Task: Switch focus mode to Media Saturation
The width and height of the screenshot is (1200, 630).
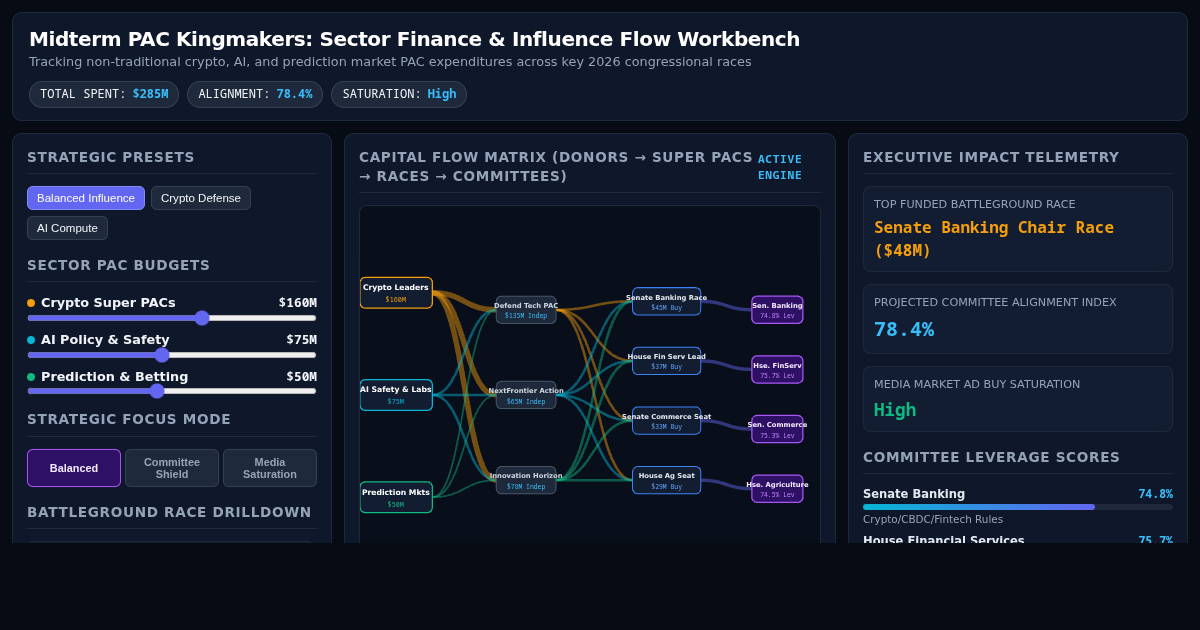Action: (270, 468)
